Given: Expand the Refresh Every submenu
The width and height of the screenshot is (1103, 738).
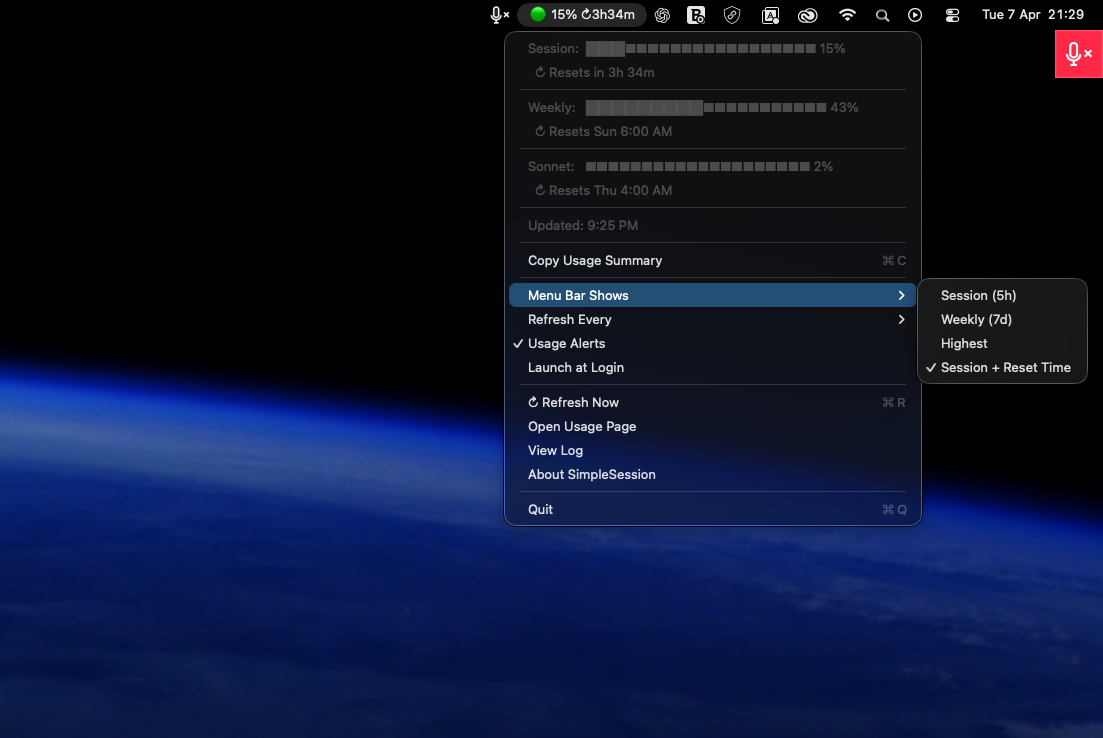Looking at the screenshot, I should tap(713, 319).
